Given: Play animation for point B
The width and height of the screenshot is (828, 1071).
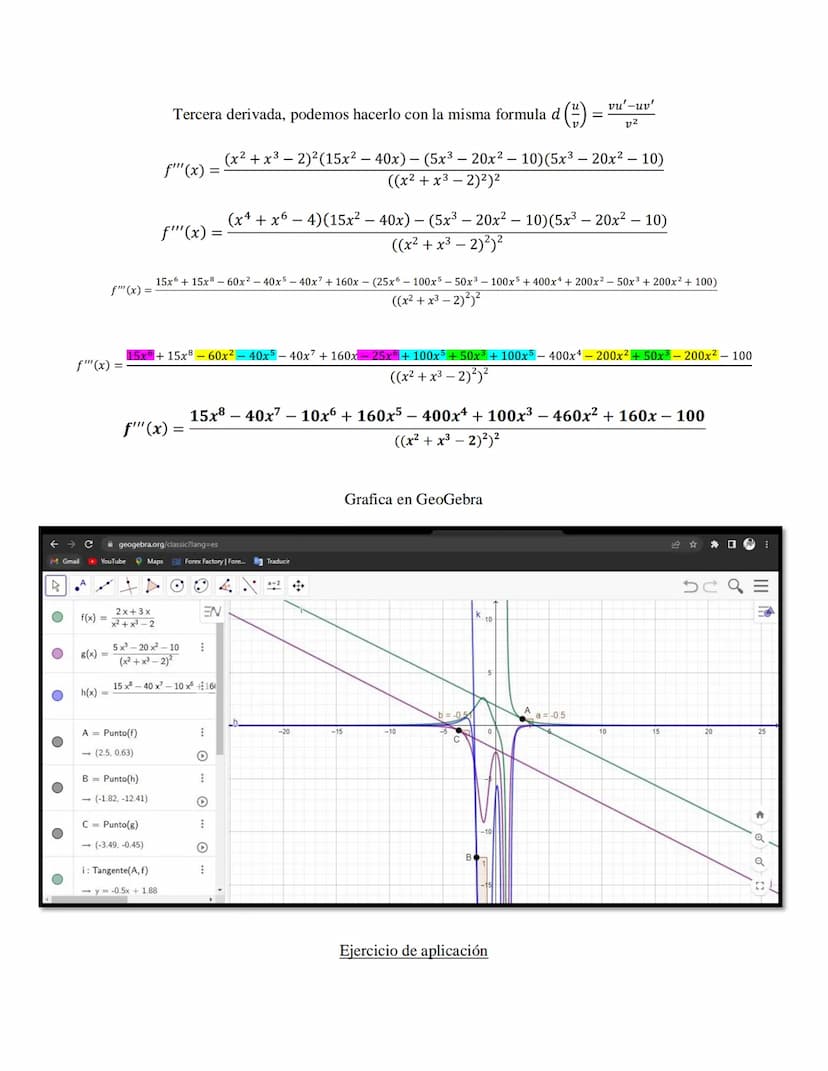Looking at the screenshot, I should [202, 801].
